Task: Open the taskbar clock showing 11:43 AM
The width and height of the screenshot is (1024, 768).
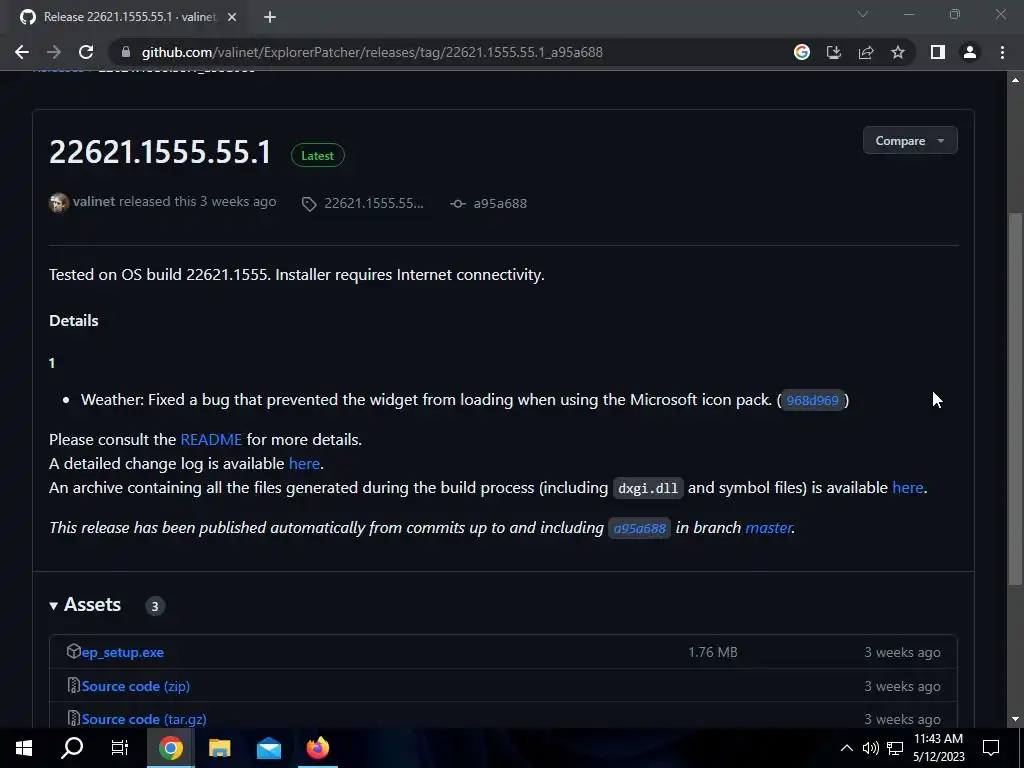Action: pyautogui.click(x=938, y=748)
